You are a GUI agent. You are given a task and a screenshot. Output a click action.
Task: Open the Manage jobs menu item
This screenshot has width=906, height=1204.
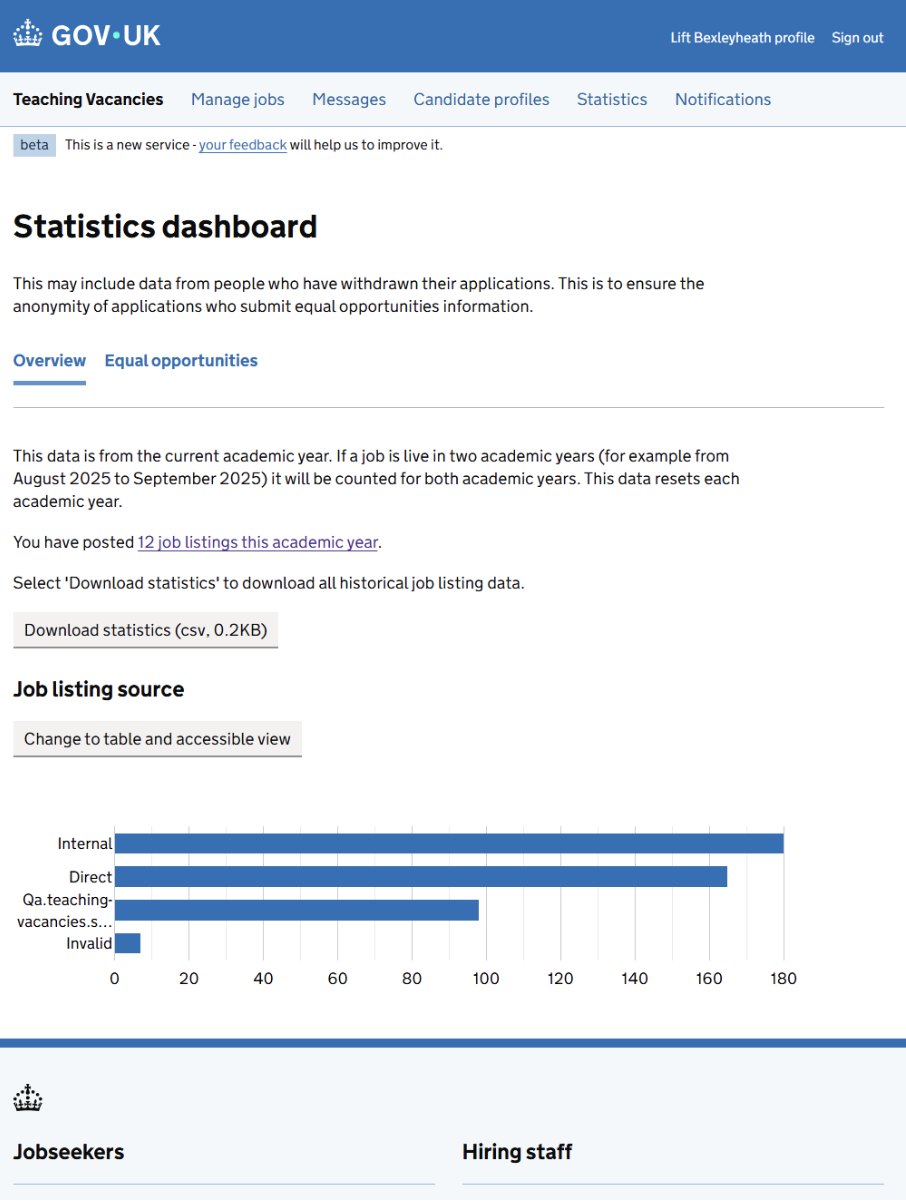238,99
